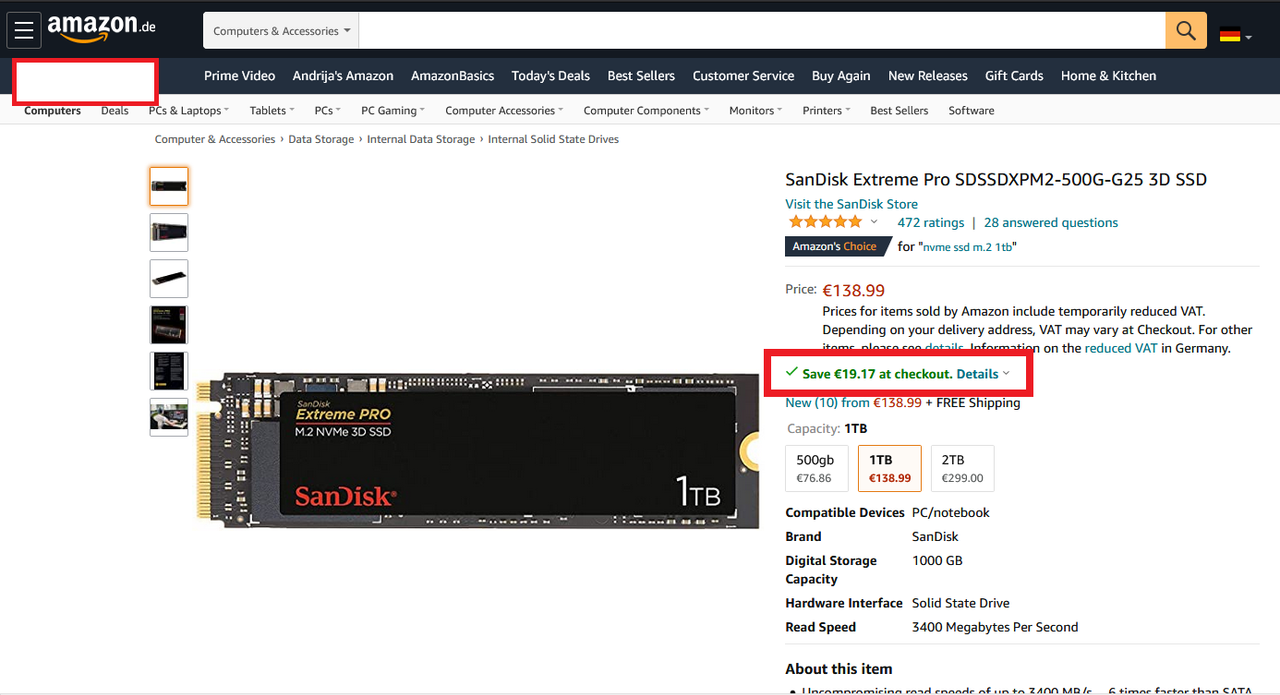
Task: Expand the PCs & Laptops dropdown
Action: (x=188, y=111)
